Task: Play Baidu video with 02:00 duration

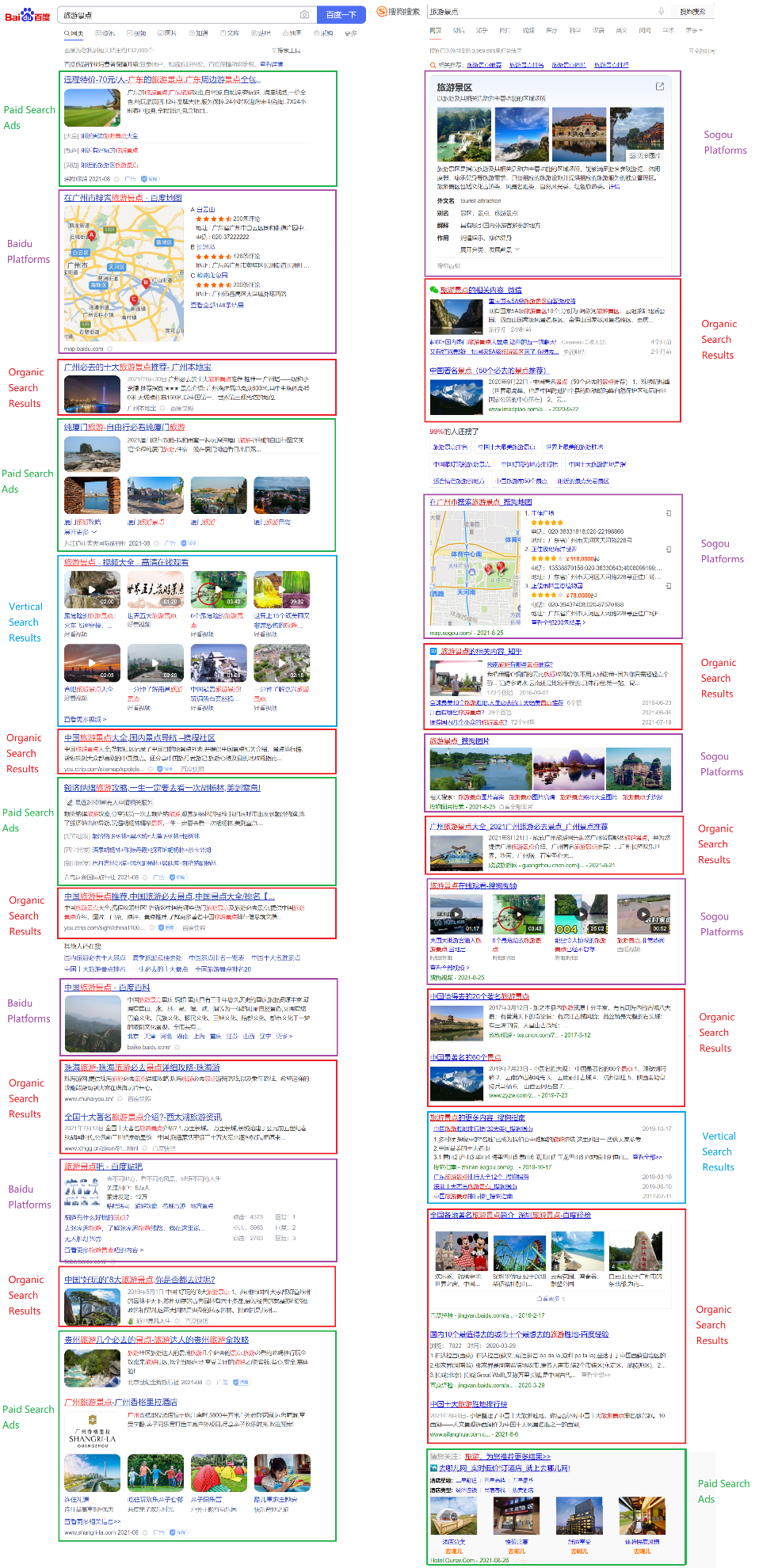Action: click(92, 590)
